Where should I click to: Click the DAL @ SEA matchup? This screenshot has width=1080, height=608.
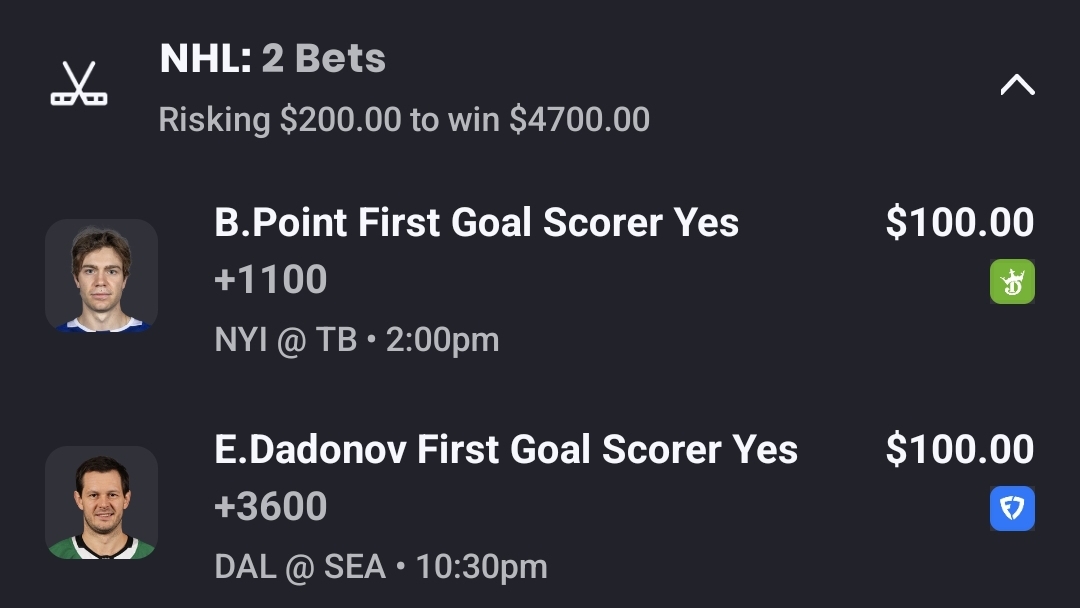point(300,567)
